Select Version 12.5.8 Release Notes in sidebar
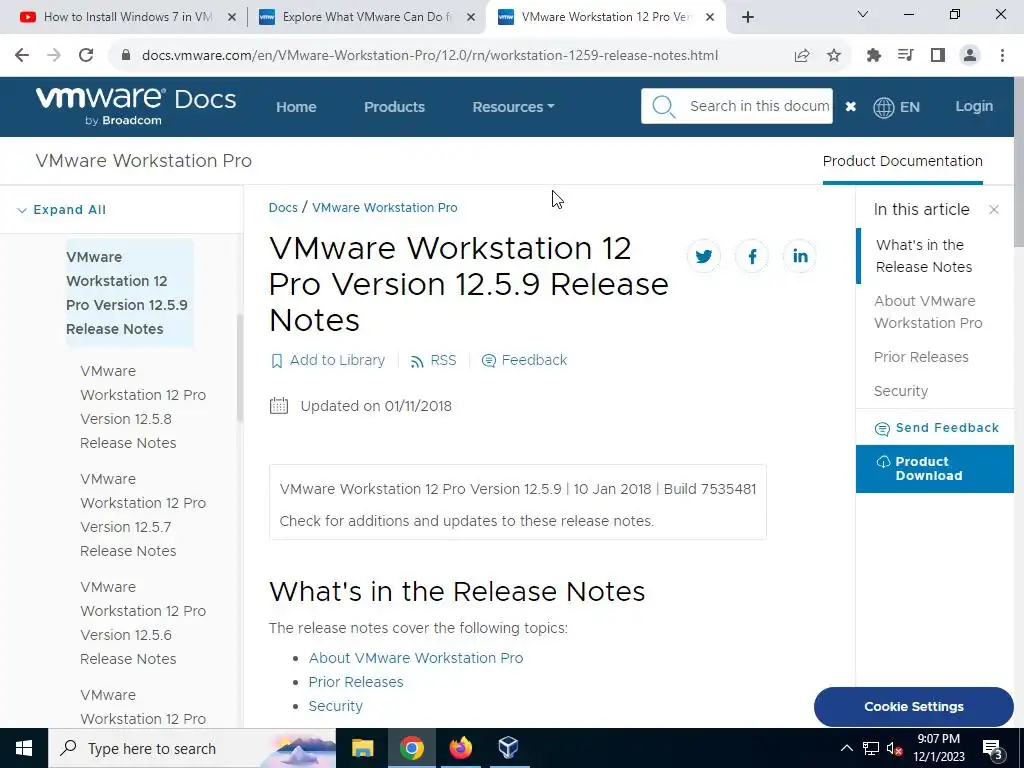Image resolution: width=1024 pixels, height=768 pixels. [x=143, y=407]
